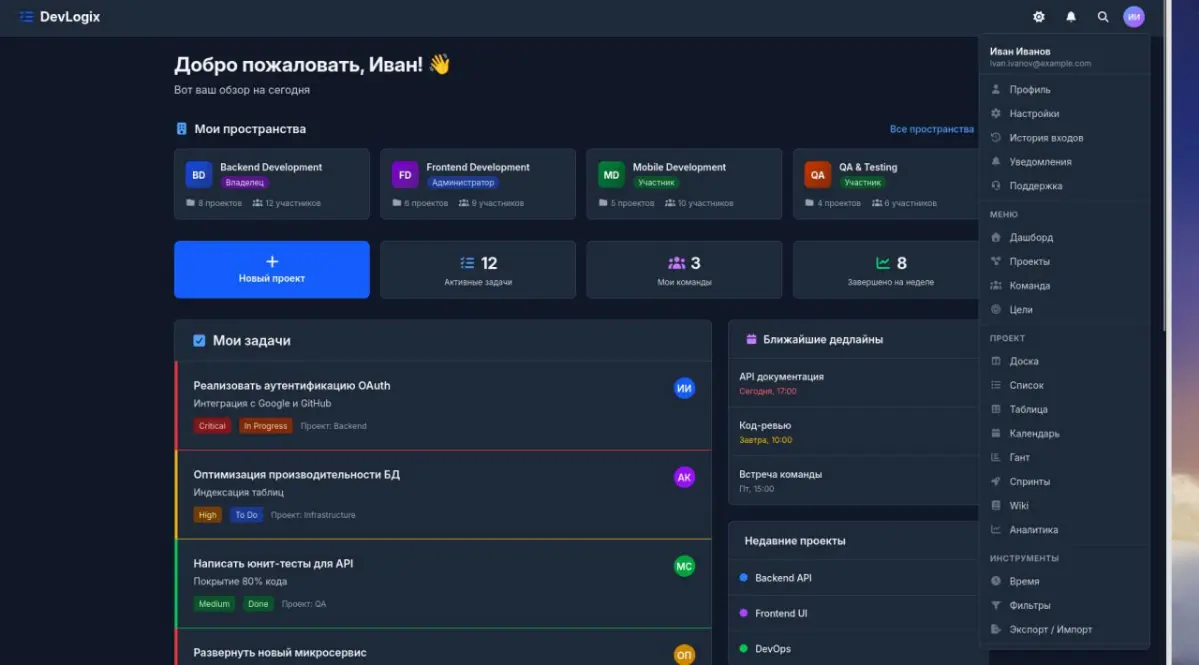Open task Развернуть новый микросервис
This screenshot has width=1199, height=665.
(x=444, y=647)
